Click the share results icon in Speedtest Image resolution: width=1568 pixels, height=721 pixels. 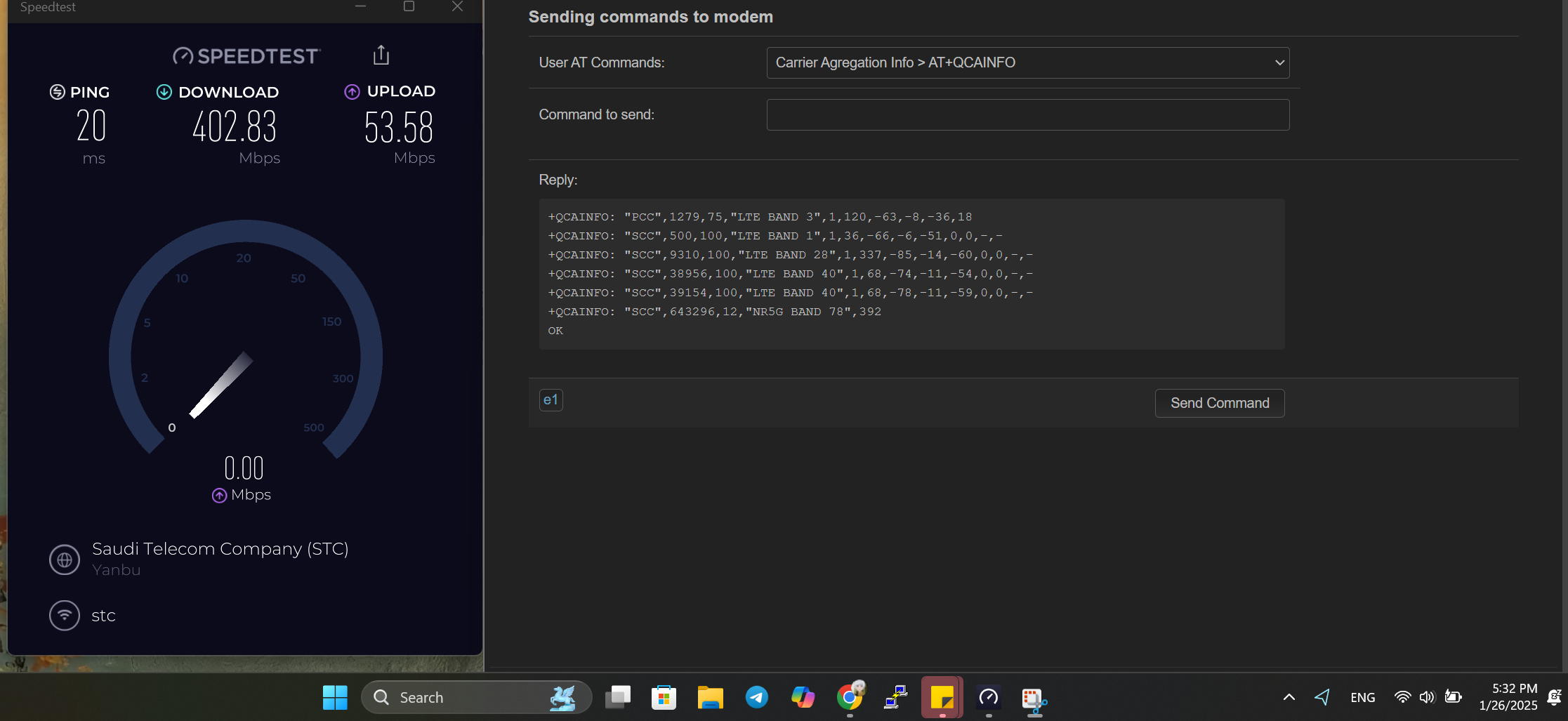(x=381, y=55)
